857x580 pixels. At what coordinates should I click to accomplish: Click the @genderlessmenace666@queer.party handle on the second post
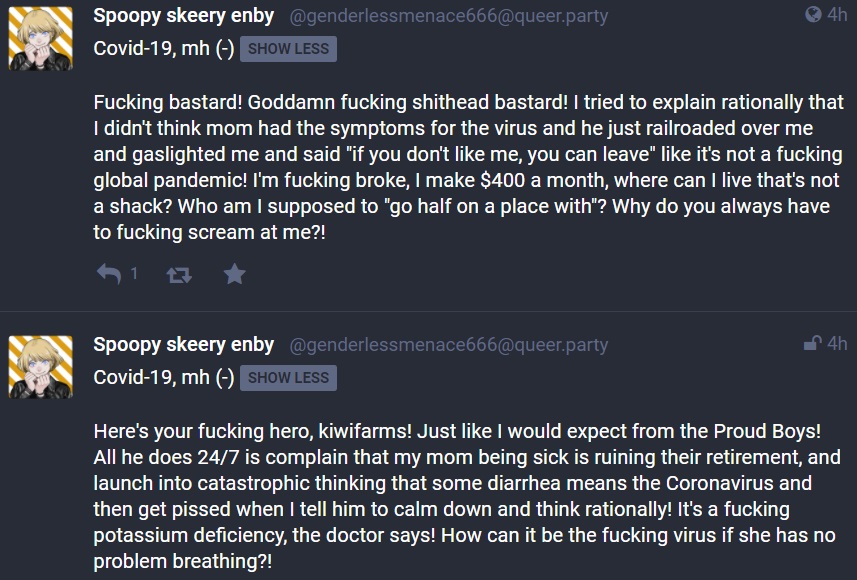[x=448, y=345]
